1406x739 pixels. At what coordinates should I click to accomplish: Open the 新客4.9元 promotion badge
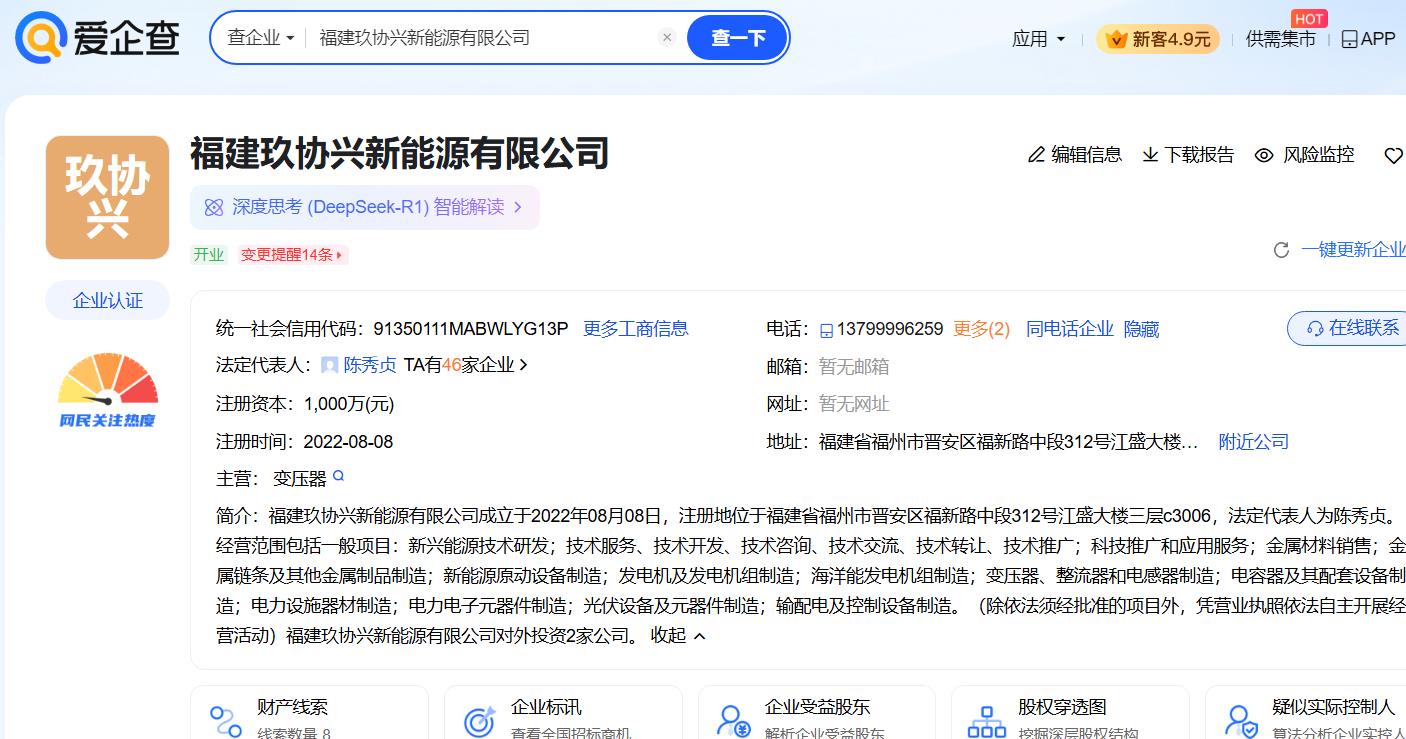(1158, 39)
